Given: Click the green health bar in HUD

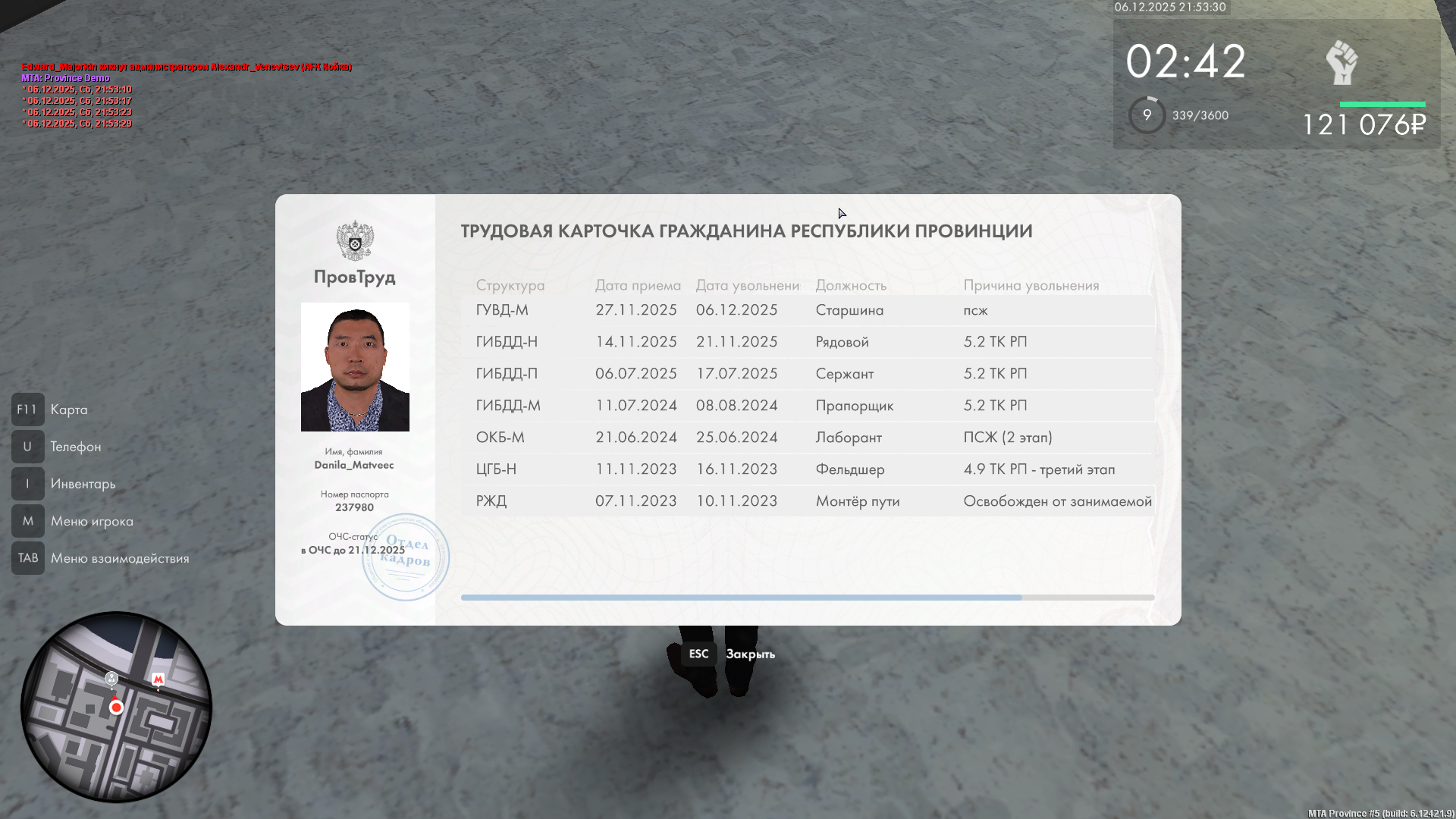Looking at the screenshot, I should tap(1382, 104).
